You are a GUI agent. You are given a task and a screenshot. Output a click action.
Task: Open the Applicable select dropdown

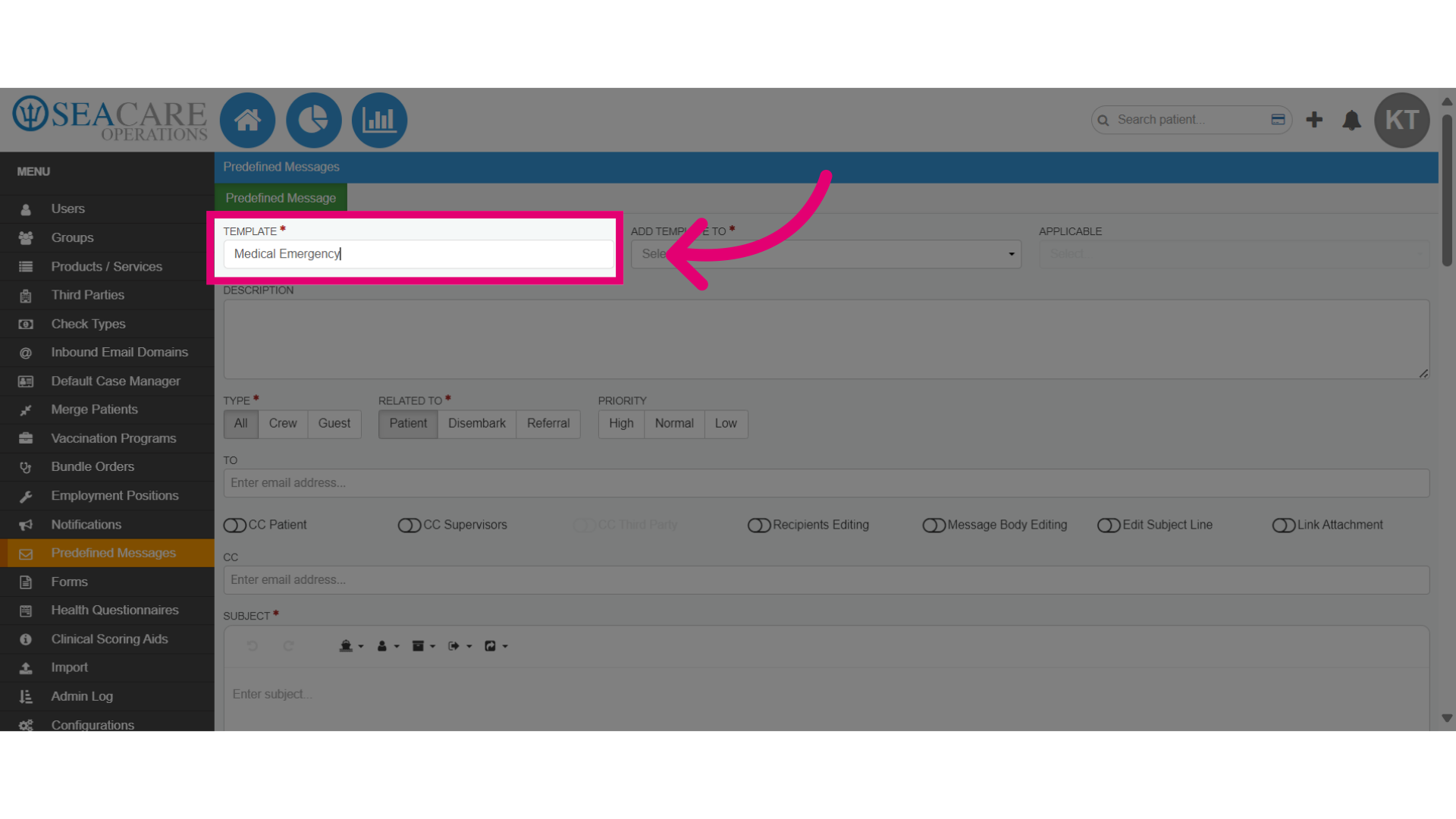coord(1234,254)
